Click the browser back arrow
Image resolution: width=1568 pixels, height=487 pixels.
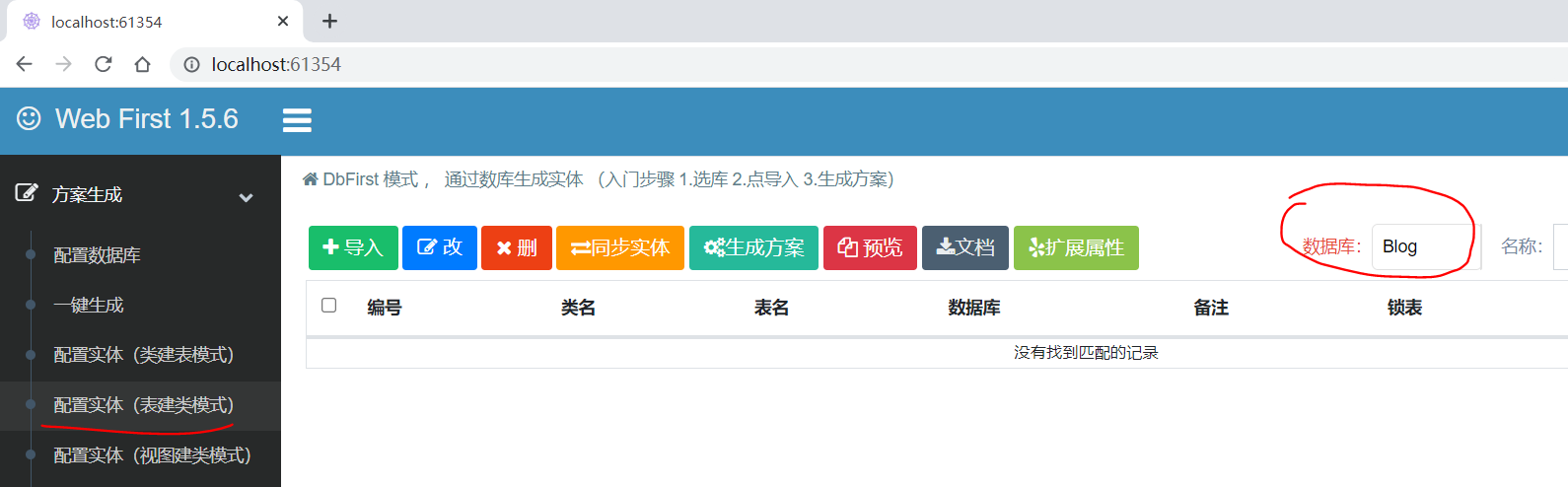click(x=25, y=64)
